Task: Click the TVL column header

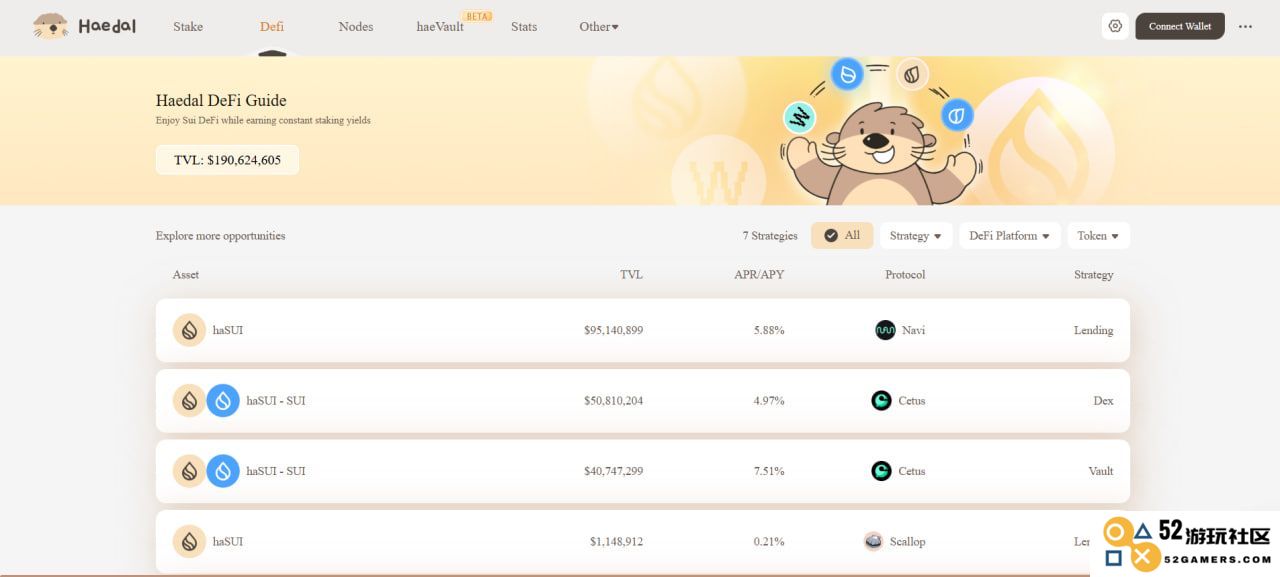Action: (x=631, y=275)
